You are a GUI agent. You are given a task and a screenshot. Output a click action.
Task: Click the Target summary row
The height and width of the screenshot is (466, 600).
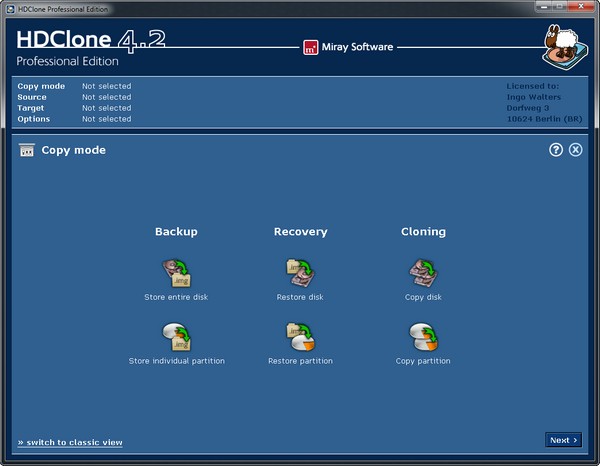pyautogui.click(x=74, y=108)
